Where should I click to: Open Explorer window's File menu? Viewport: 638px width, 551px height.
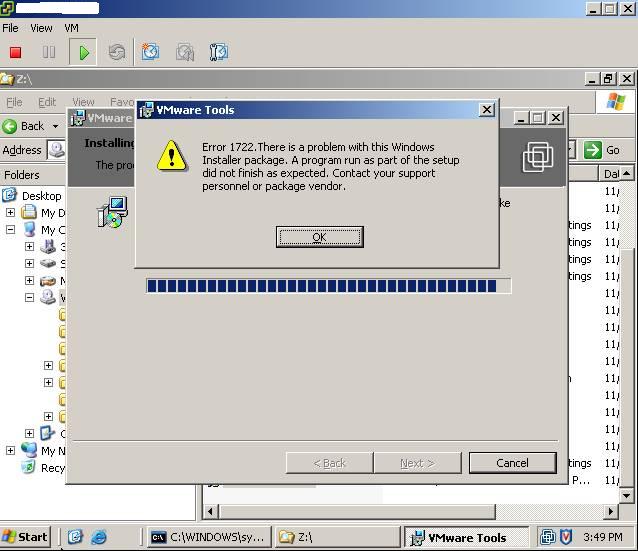tap(14, 102)
